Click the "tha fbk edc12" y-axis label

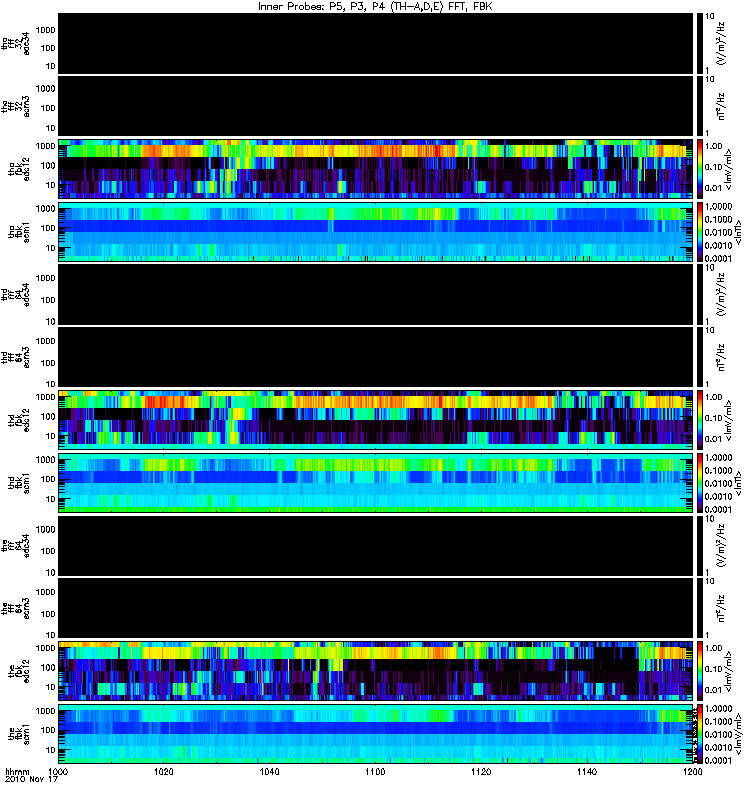click(19, 169)
